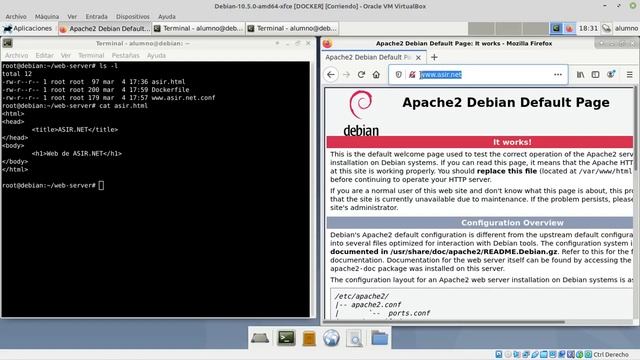Open alumno user menu in panel
Image resolution: width=640 pixels, height=360 pixels.
[626, 29]
